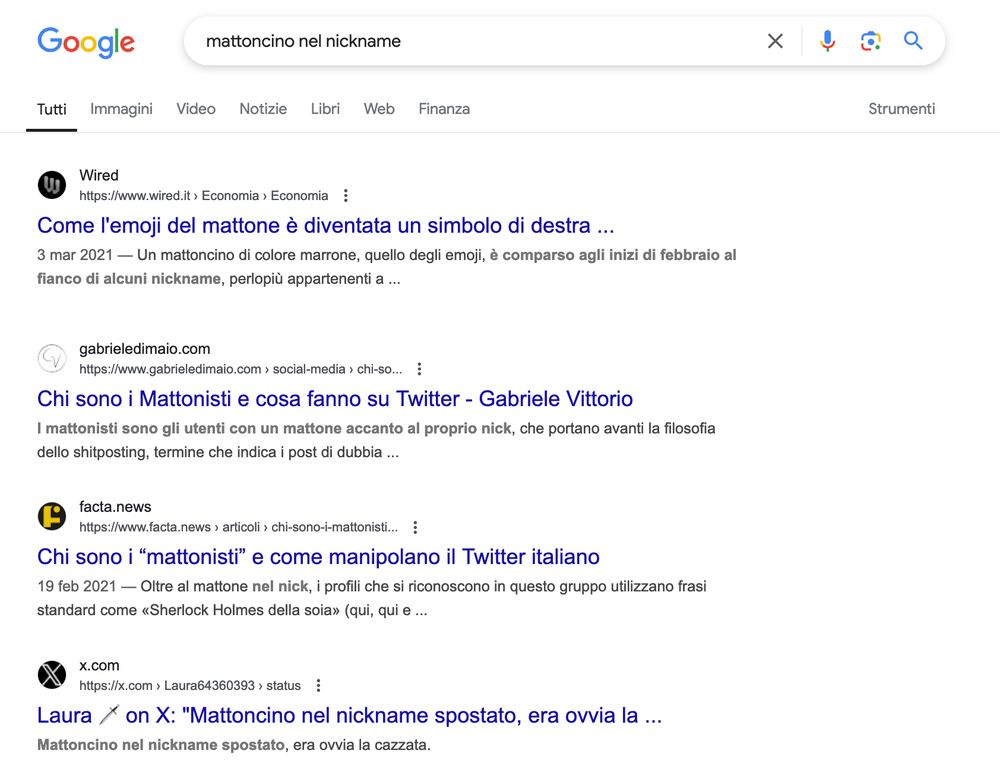Open the Libri tab
This screenshot has width=1000, height=779.
(x=325, y=109)
